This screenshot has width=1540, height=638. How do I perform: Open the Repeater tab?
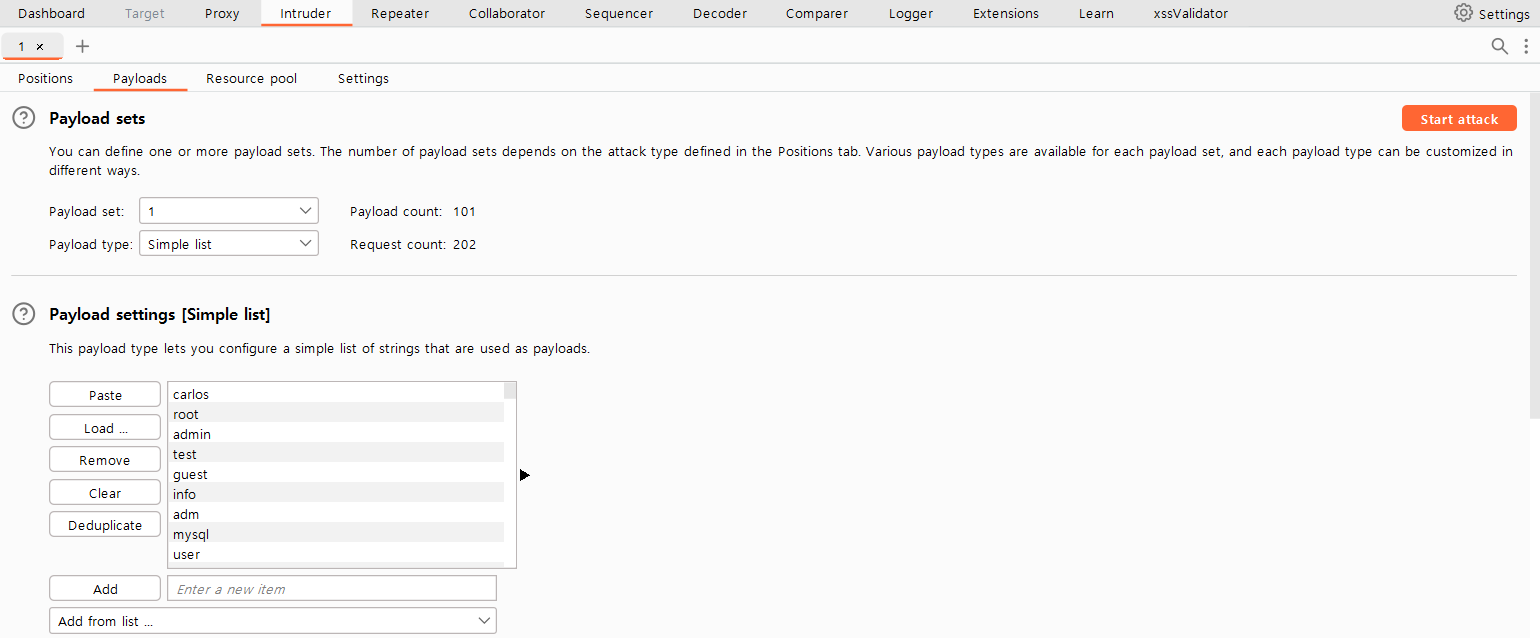tap(400, 13)
